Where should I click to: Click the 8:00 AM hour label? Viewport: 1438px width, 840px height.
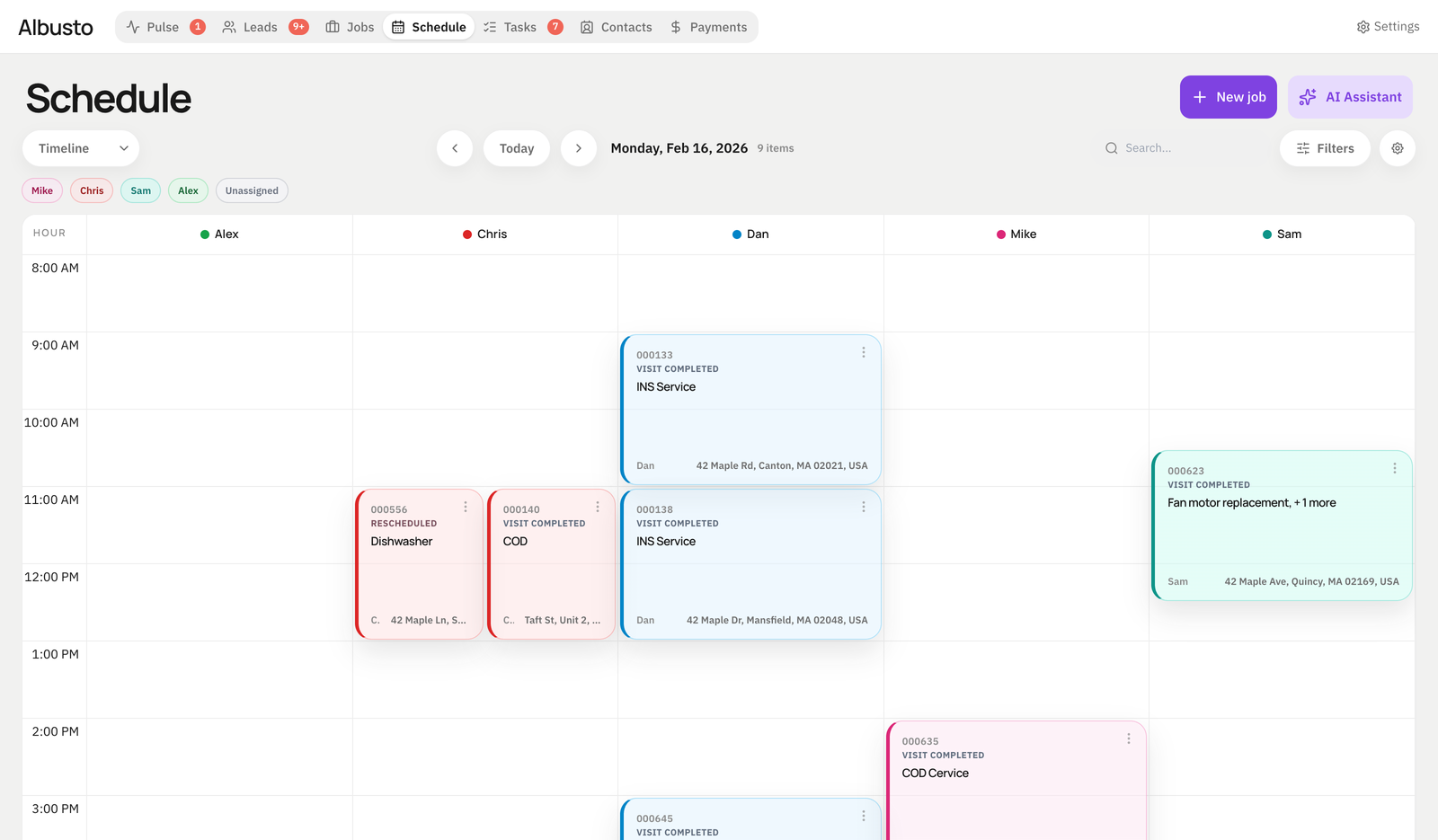(55, 268)
